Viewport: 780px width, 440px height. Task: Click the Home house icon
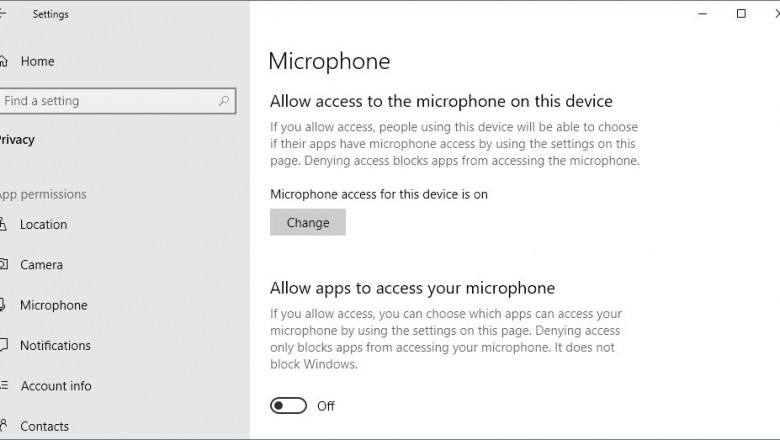[3, 61]
